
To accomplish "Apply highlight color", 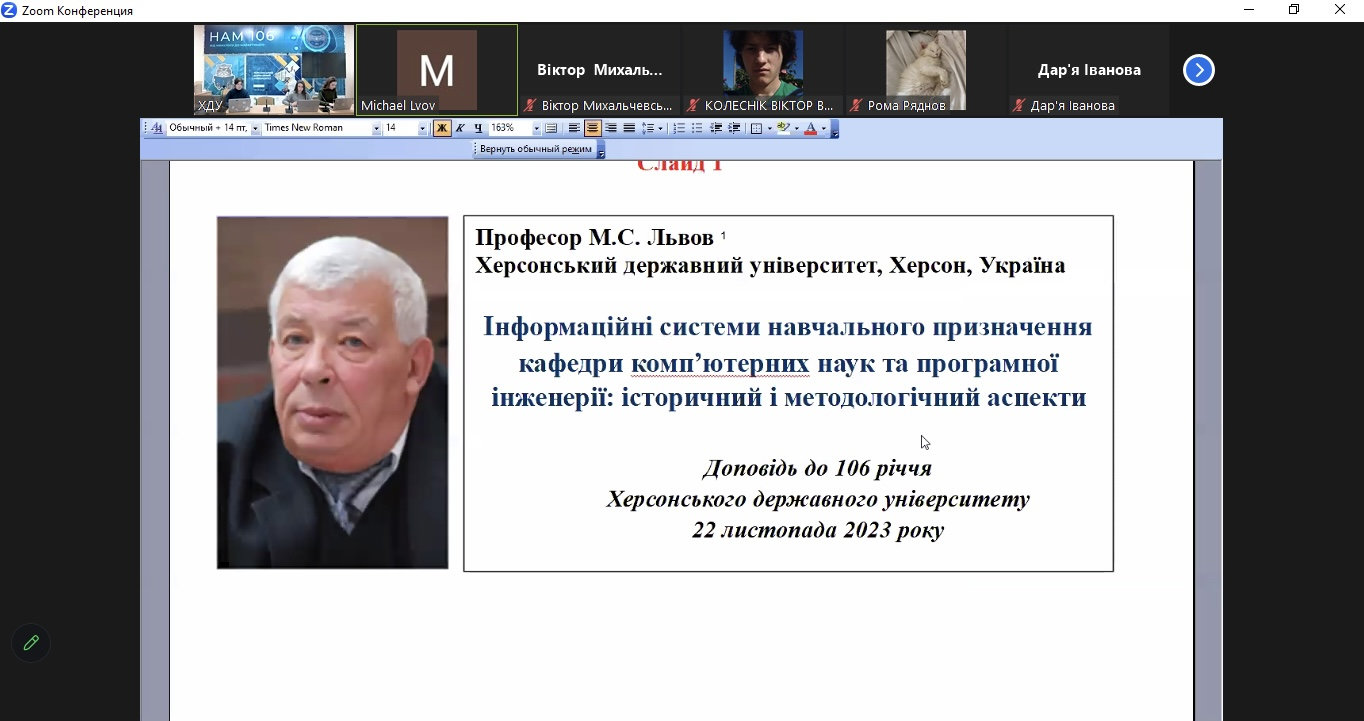I will (783, 128).
